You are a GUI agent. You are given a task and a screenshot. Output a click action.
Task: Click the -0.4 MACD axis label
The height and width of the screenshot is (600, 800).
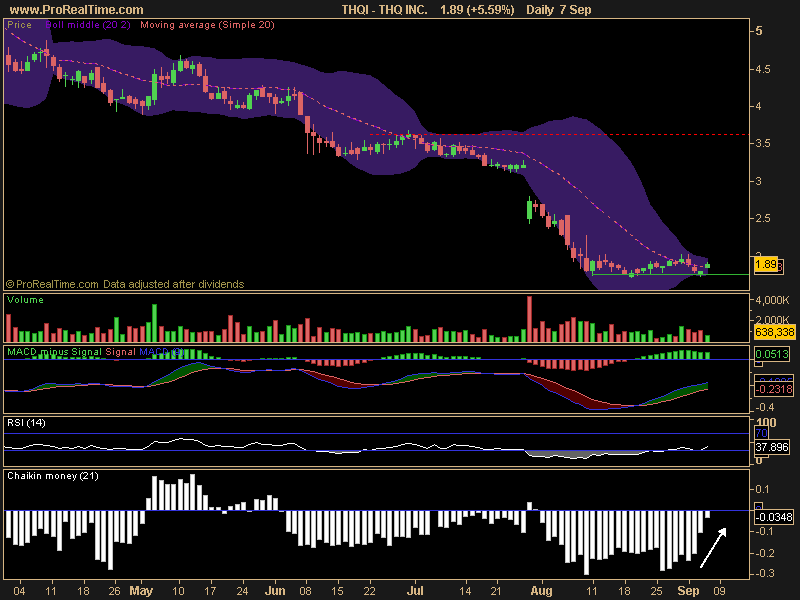(765, 407)
